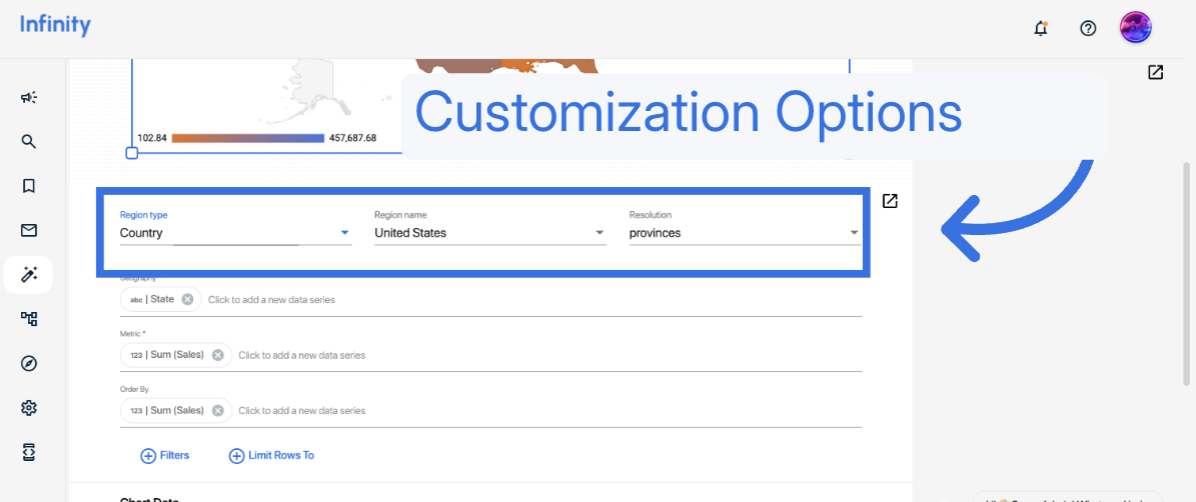The image size is (1196, 502).
Task: Expand the Region type dropdown
Action: tap(235, 233)
